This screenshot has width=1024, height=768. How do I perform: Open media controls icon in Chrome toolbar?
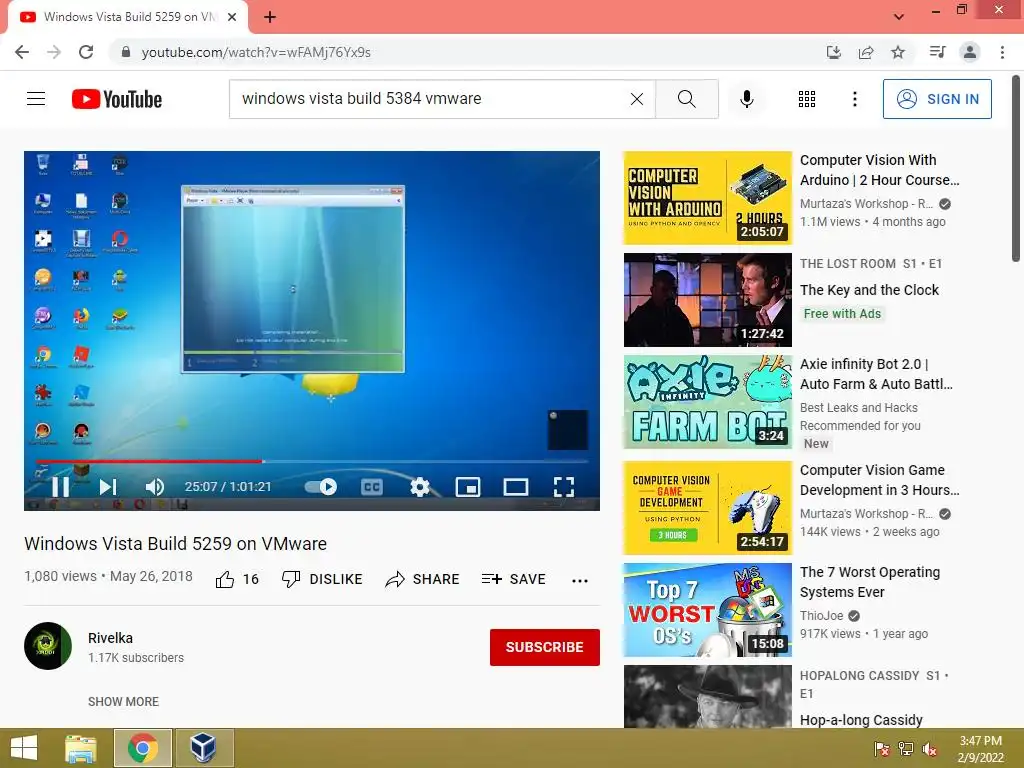click(x=937, y=52)
